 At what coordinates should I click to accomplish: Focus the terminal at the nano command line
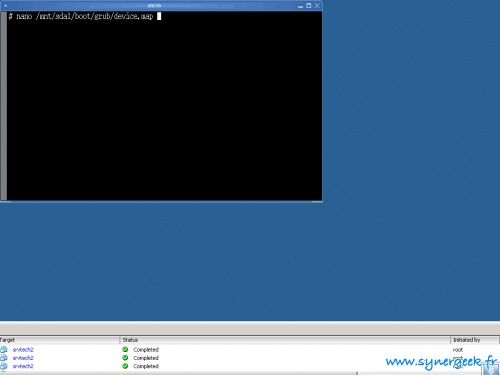[x=85, y=16]
